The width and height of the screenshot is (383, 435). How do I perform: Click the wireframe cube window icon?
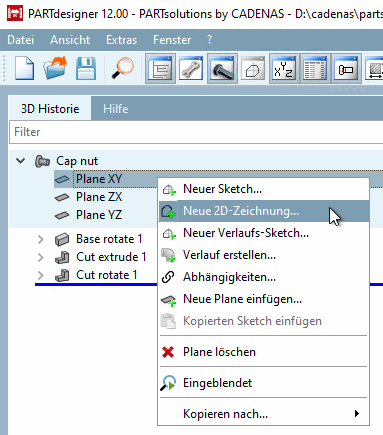pos(253,69)
